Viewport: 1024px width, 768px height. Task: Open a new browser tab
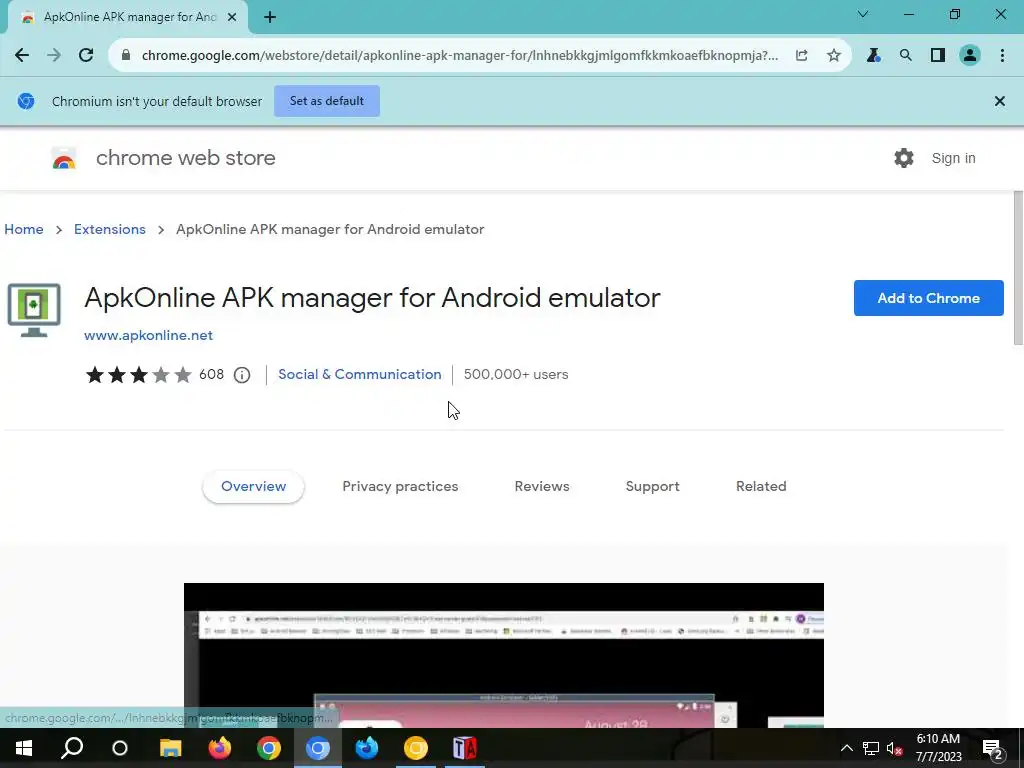pos(270,18)
